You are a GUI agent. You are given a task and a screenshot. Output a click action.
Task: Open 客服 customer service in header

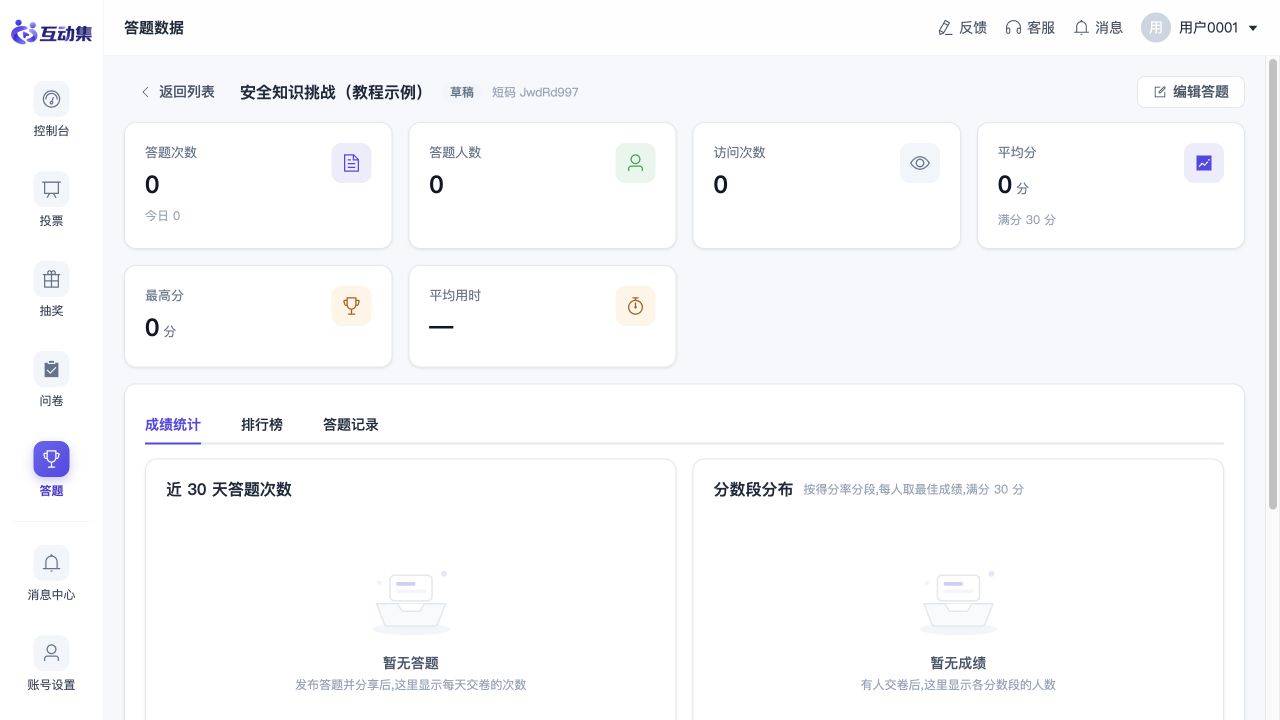(1030, 28)
